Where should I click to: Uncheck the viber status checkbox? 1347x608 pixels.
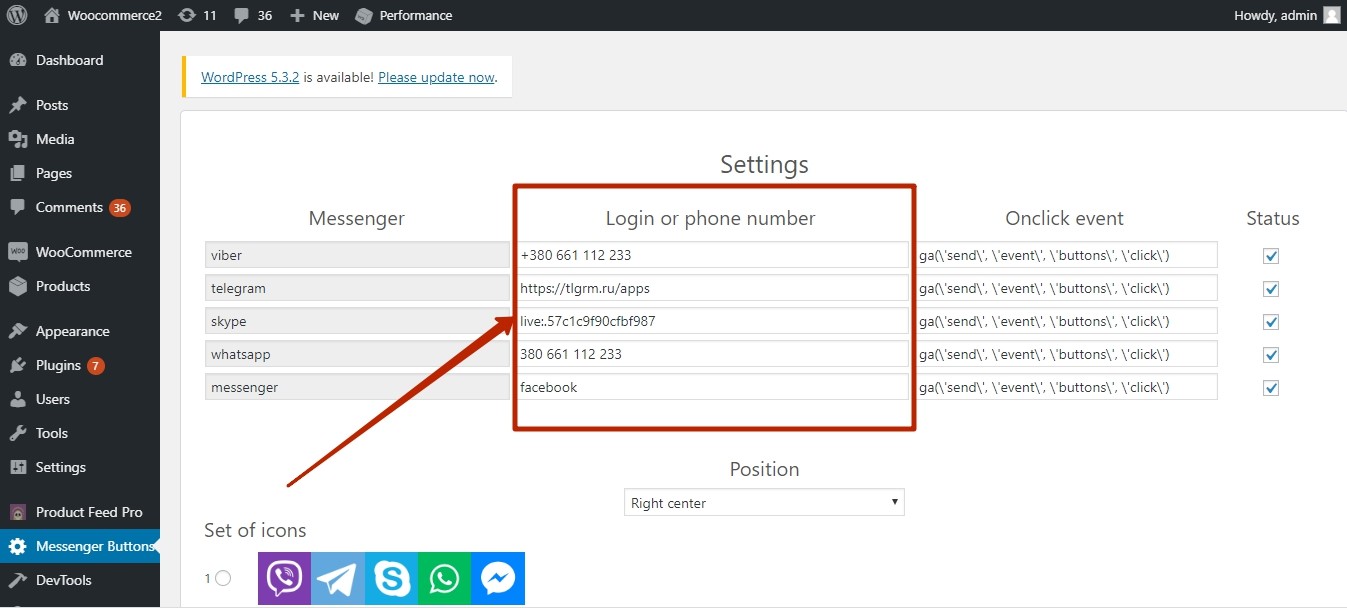1271,256
